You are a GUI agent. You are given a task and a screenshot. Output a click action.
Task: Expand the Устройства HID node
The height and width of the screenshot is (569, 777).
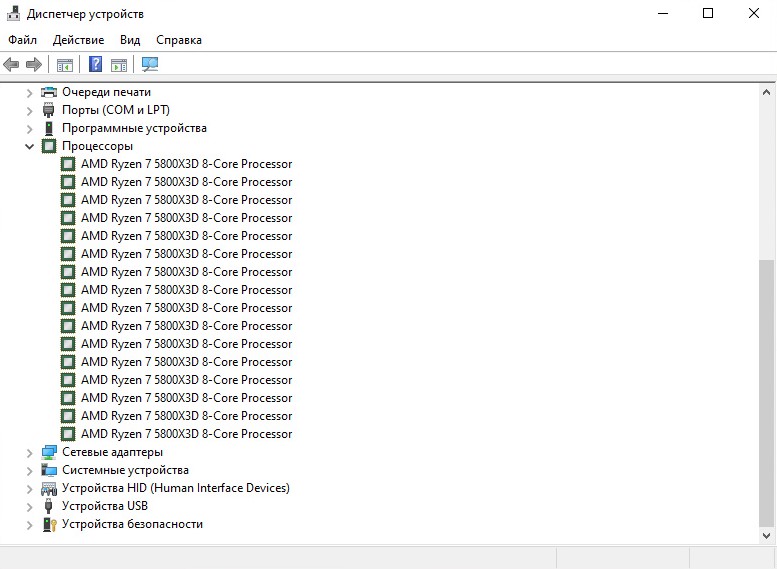(x=30, y=489)
